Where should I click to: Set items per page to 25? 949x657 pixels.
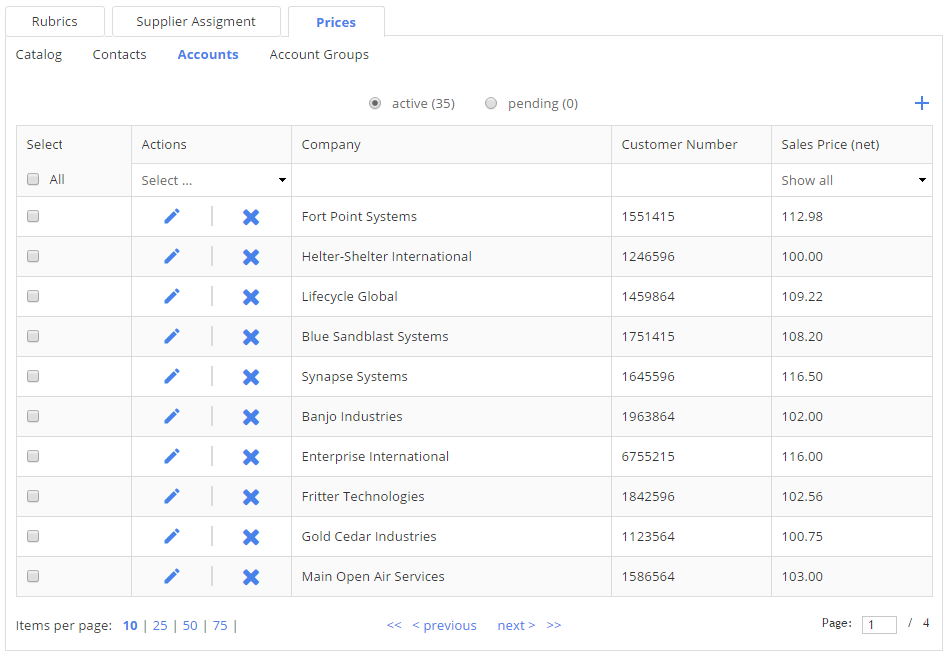[160, 626]
